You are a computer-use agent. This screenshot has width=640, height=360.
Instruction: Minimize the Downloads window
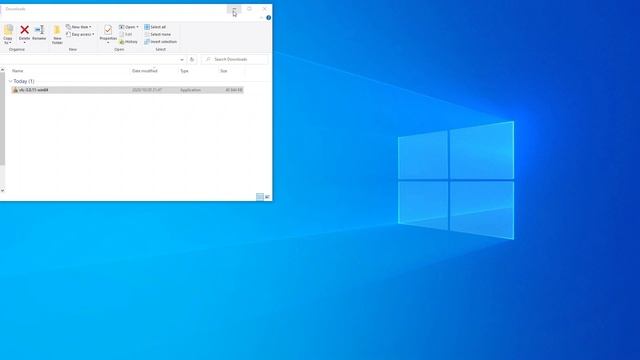coord(234,9)
